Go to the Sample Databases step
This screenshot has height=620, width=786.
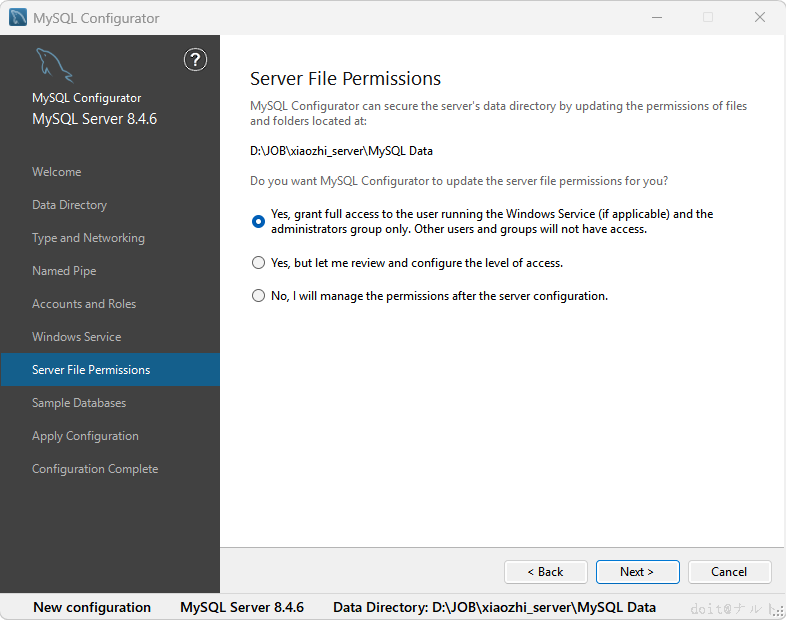point(79,403)
